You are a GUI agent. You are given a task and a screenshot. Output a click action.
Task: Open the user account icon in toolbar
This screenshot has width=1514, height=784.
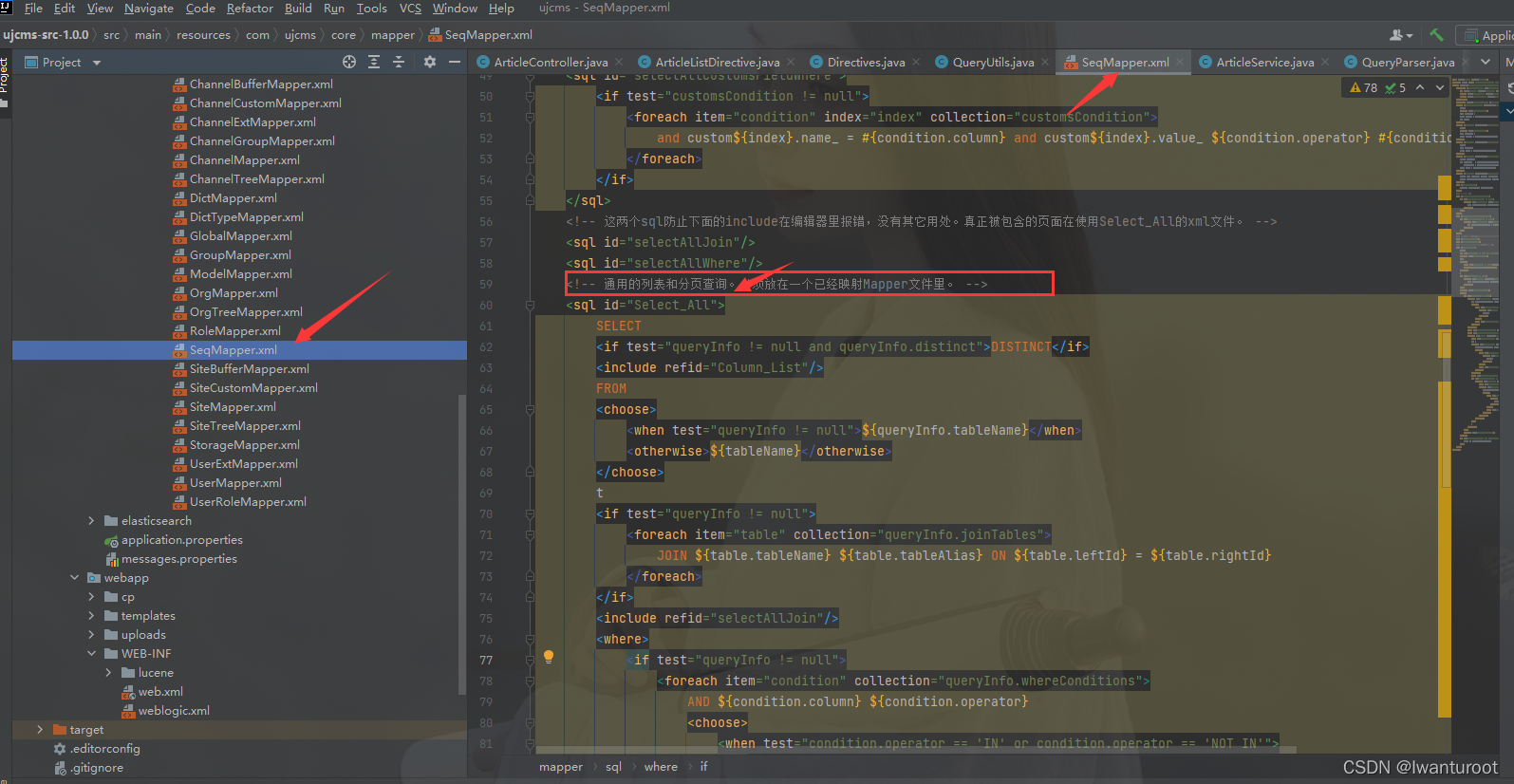1401,35
